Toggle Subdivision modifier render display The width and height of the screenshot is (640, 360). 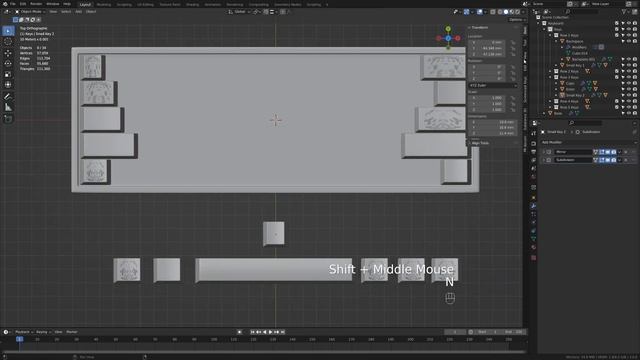click(x=613, y=160)
